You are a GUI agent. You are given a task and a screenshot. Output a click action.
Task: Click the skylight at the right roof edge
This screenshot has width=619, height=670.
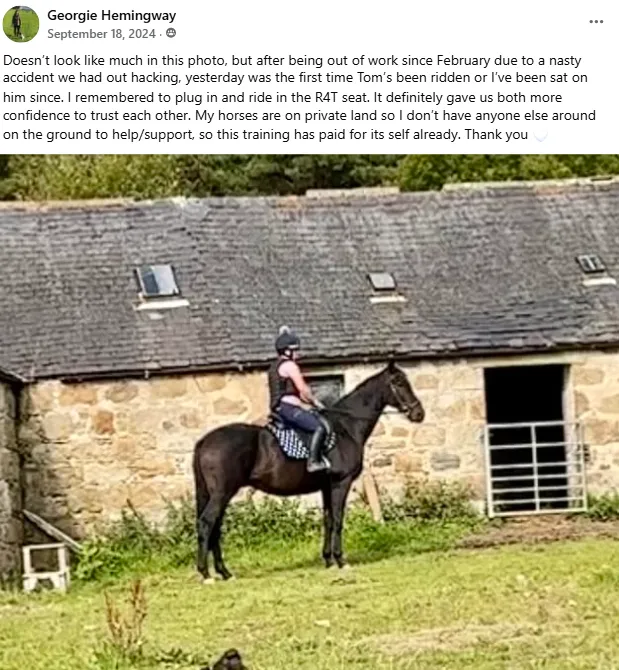(x=591, y=264)
